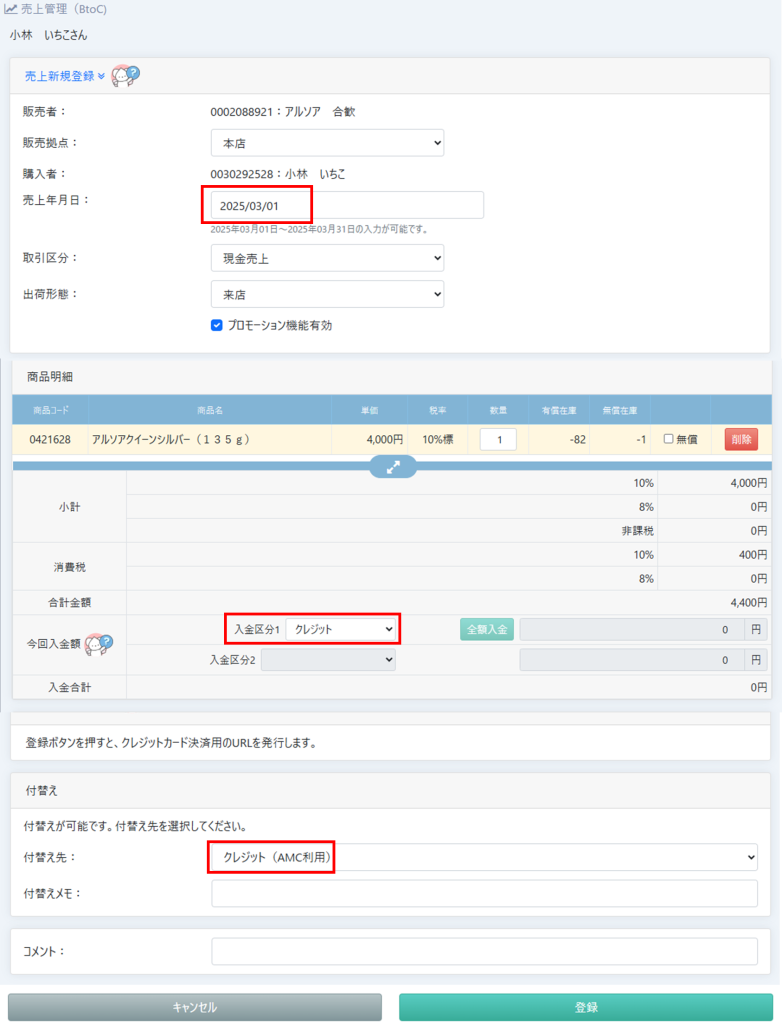Click the expand arrows icon below product row

[393, 466]
